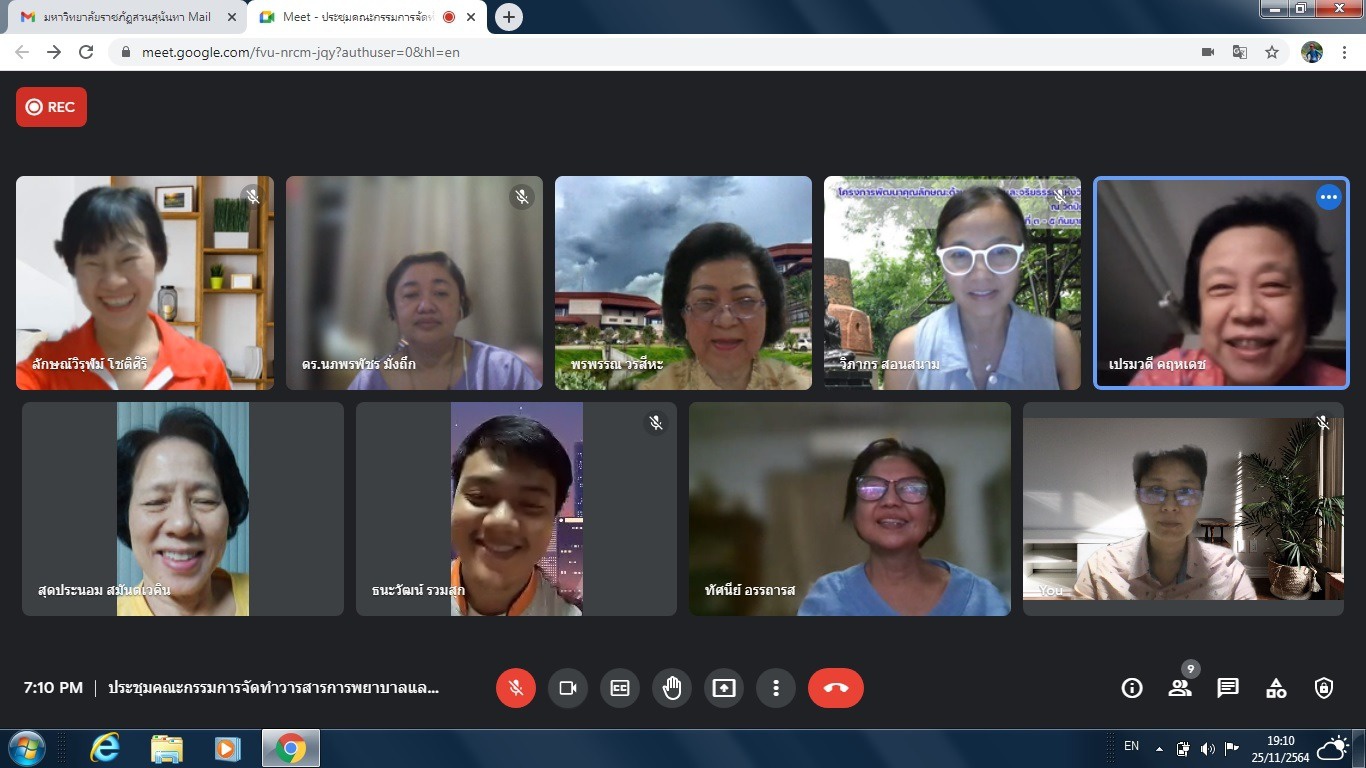
Task: Open the chat with everyone panel
Action: [1228, 688]
